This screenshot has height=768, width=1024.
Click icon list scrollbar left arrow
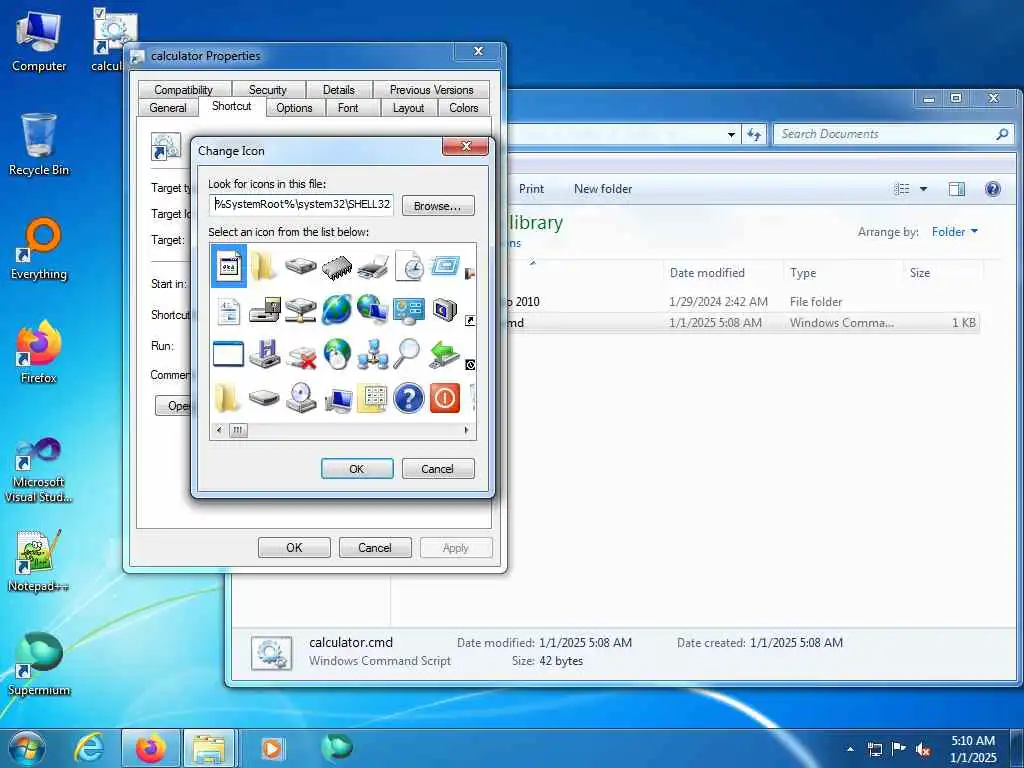(x=219, y=430)
